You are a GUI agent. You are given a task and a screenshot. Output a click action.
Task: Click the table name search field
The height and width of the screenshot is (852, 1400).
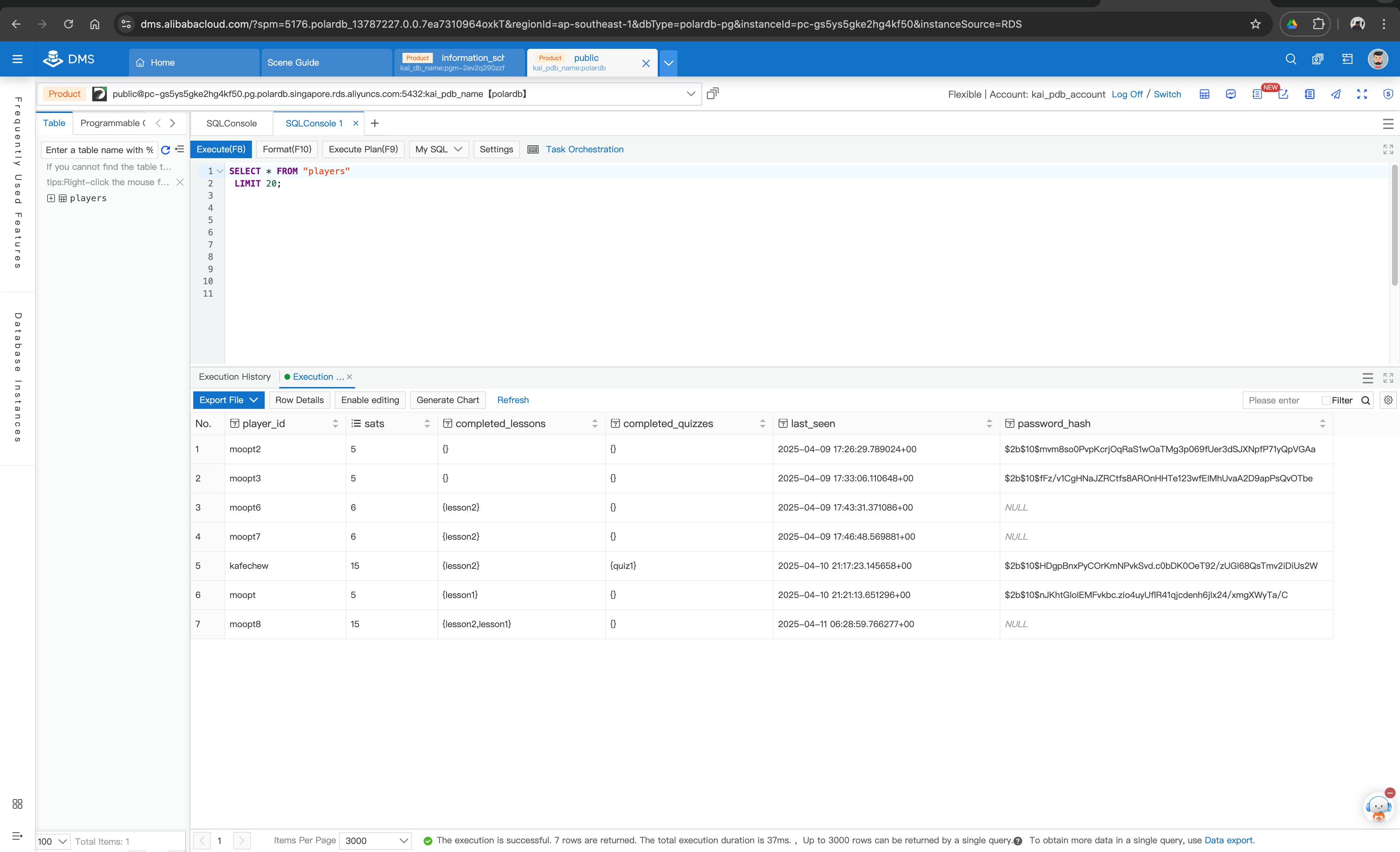100,150
